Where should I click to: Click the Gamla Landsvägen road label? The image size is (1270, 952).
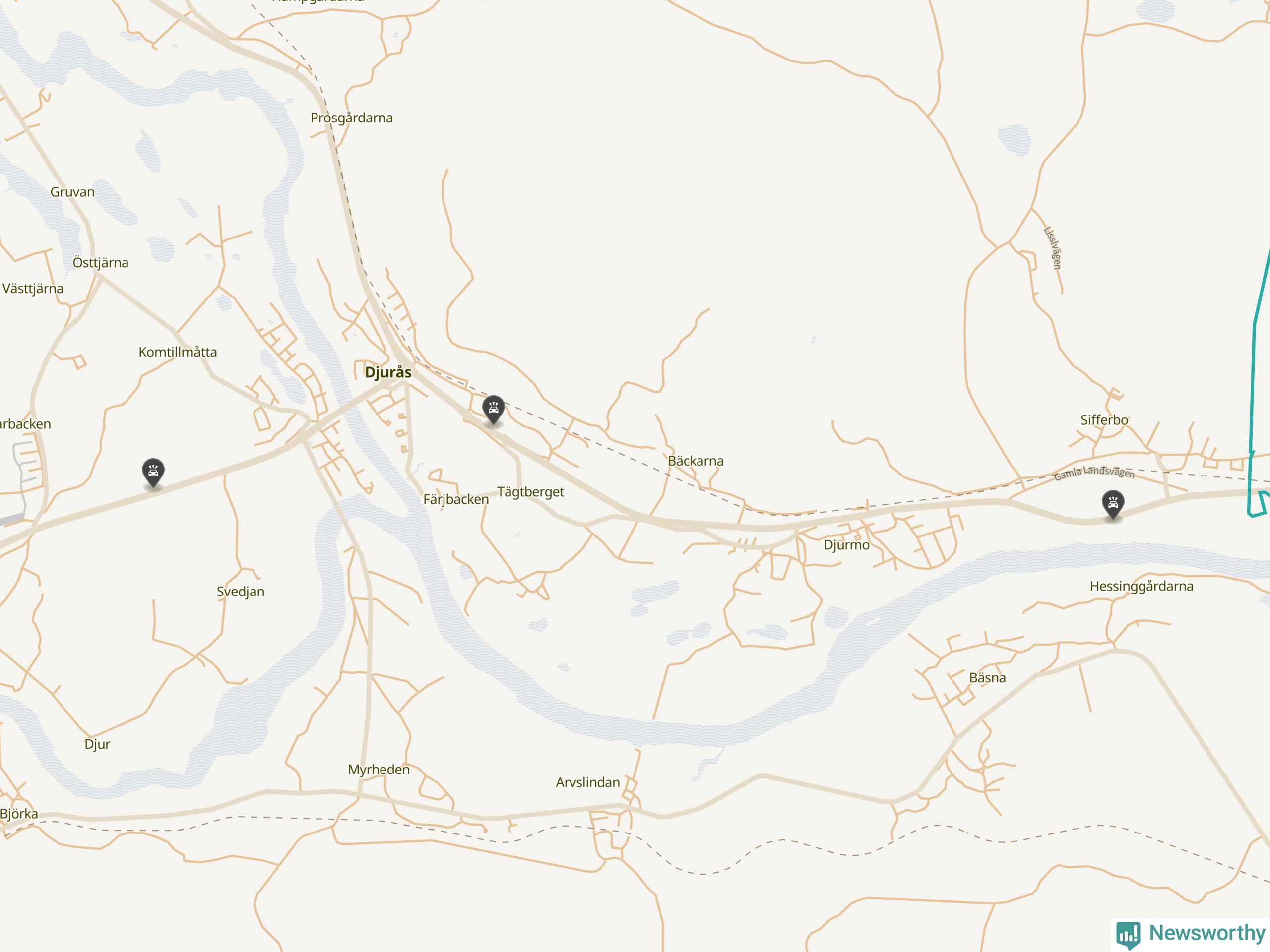click(1094, 472)
